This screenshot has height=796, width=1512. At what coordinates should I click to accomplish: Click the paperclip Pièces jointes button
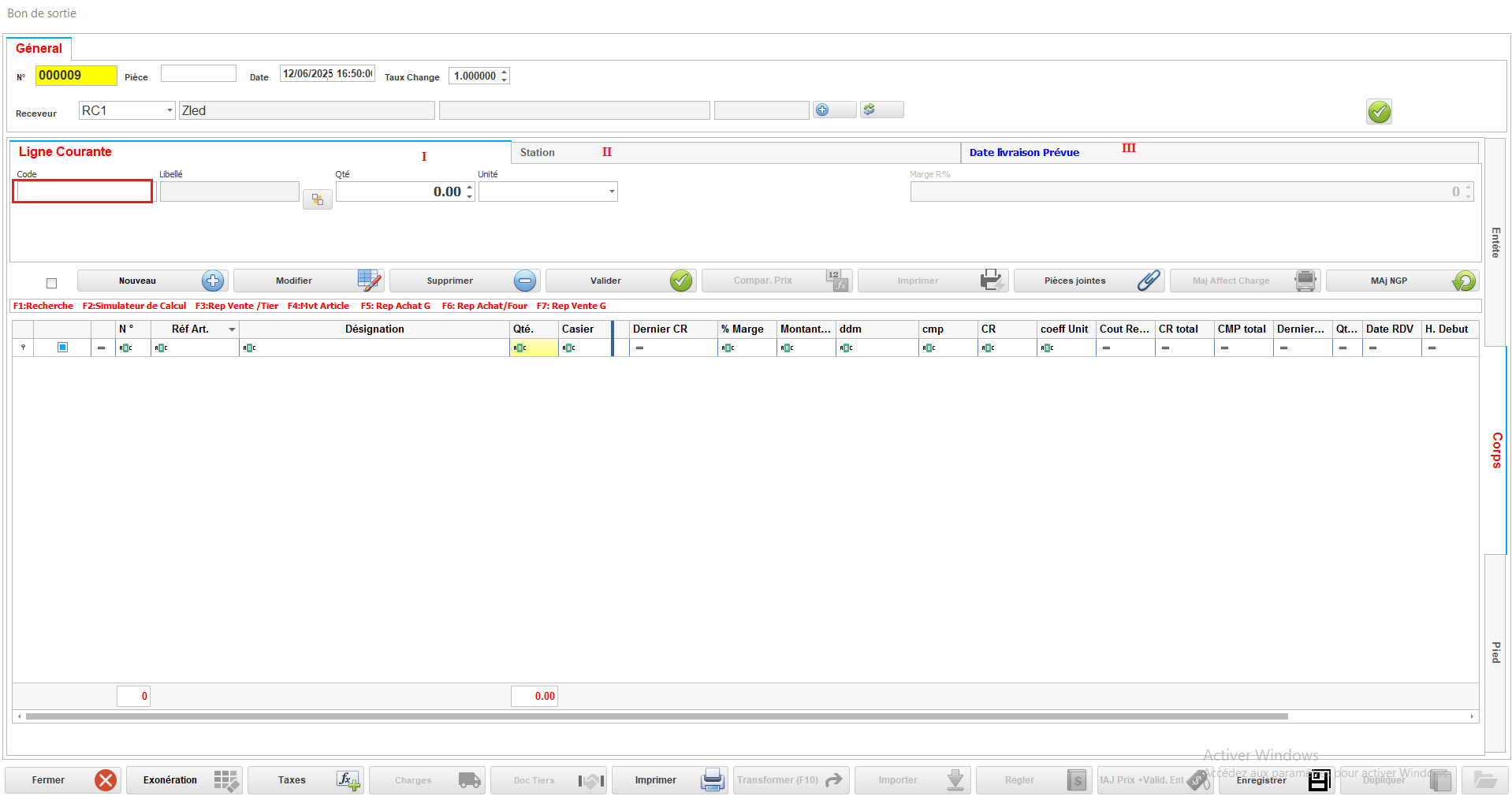tap(1088, 281)
